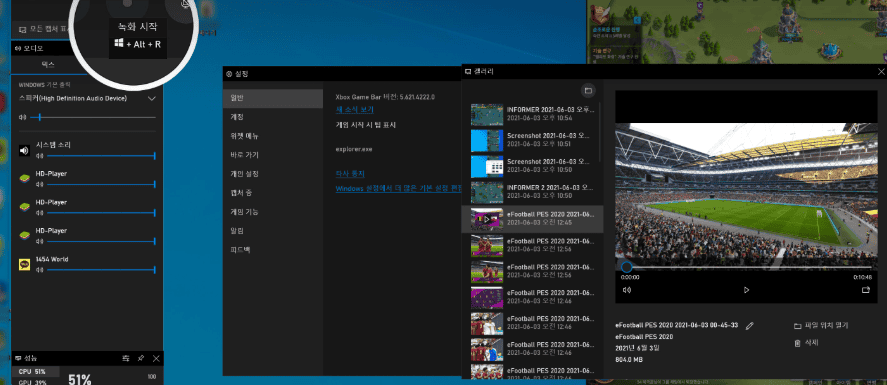Screen dimensions: 887x385
Task: Click the master speaker volume slider
Action: tap(93, 118)
